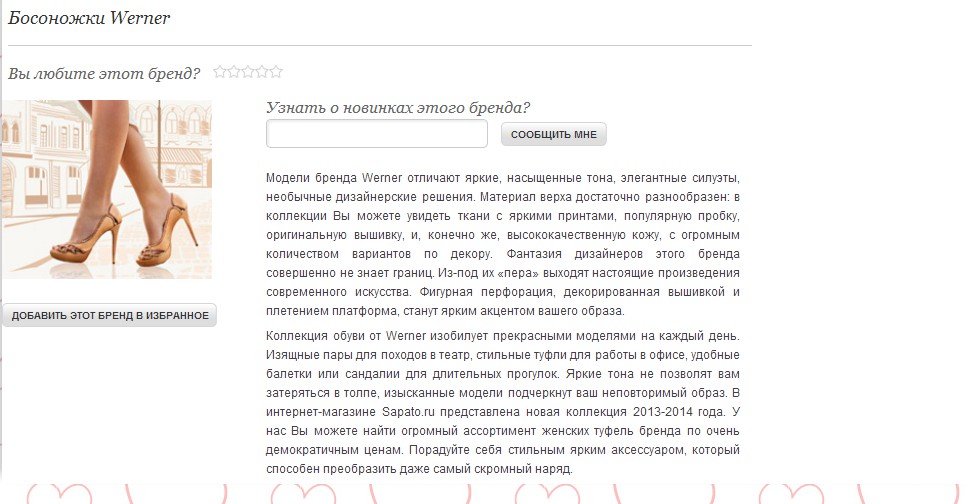972x504 pixels.
Task: Click the СООБЩИТЬ МНЕ button
Action: coord(554,135)
